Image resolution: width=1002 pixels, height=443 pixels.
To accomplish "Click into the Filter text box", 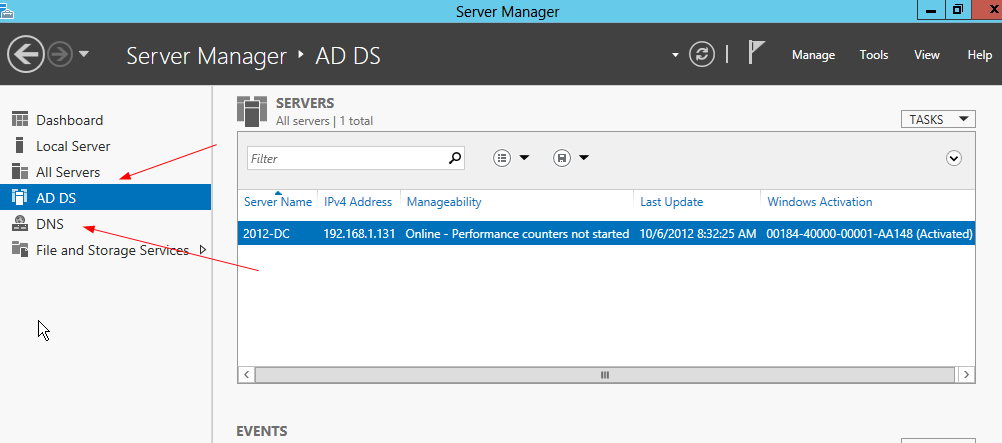I will (346, 159).
